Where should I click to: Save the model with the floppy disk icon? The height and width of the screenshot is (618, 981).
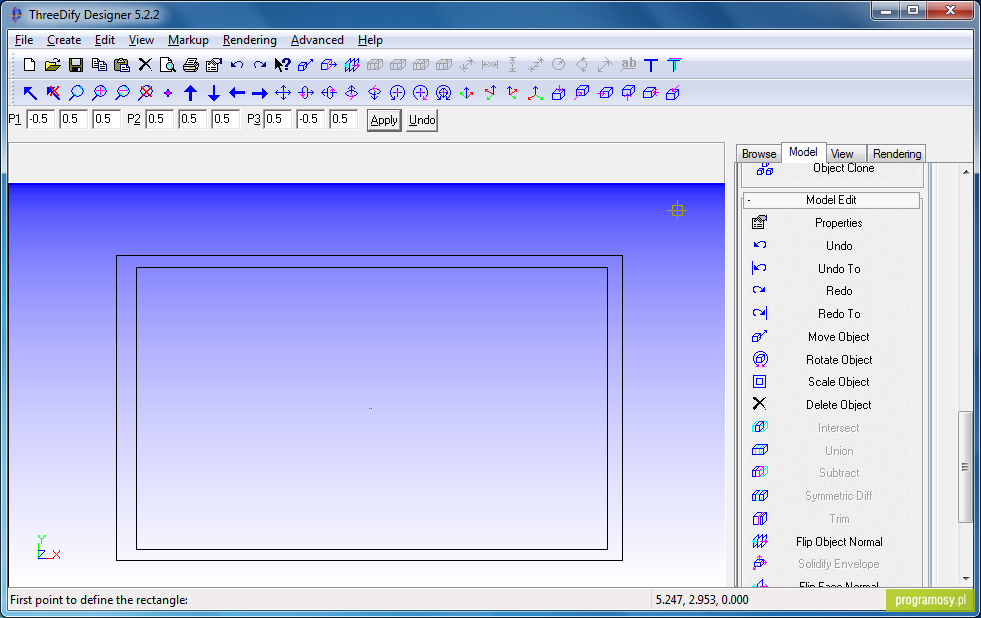click(x=76, y=64)
